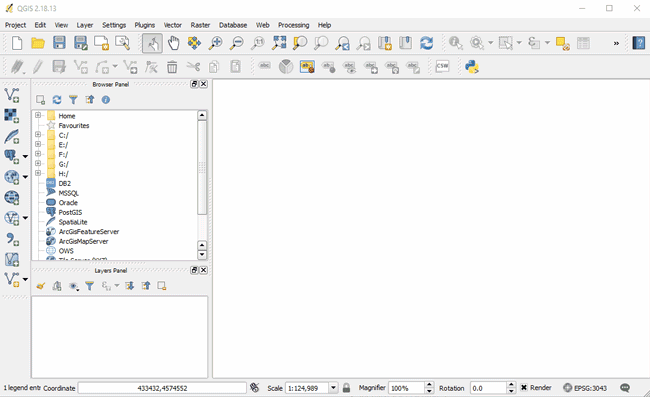Viewport: 650px width, 397px height.
Task: Click the Rotation value field
Action: tap(488, 388)
